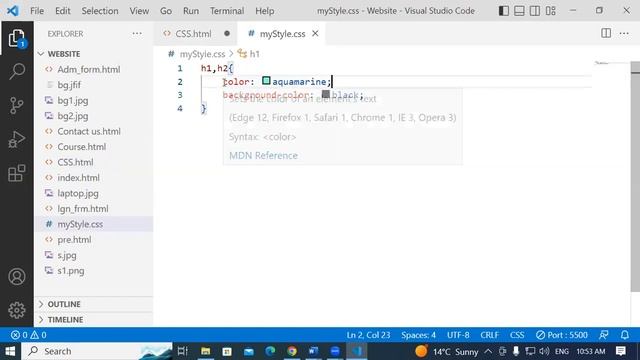640x360 pixels.
Task: Click Port : 5500 Live Server status
Action: click(x=562, y=335)
